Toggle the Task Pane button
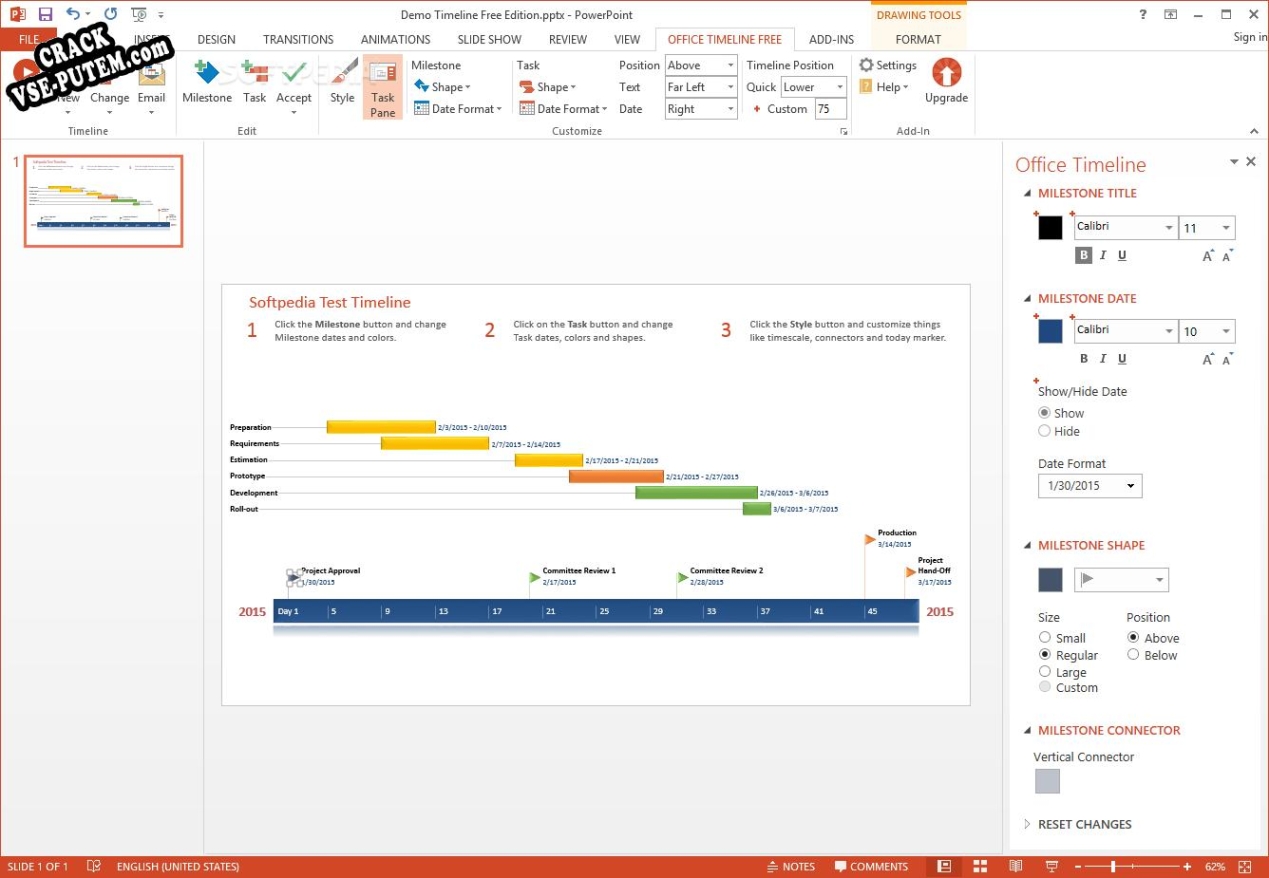Screen dimensions: 1269x878 tap(383, 88)
